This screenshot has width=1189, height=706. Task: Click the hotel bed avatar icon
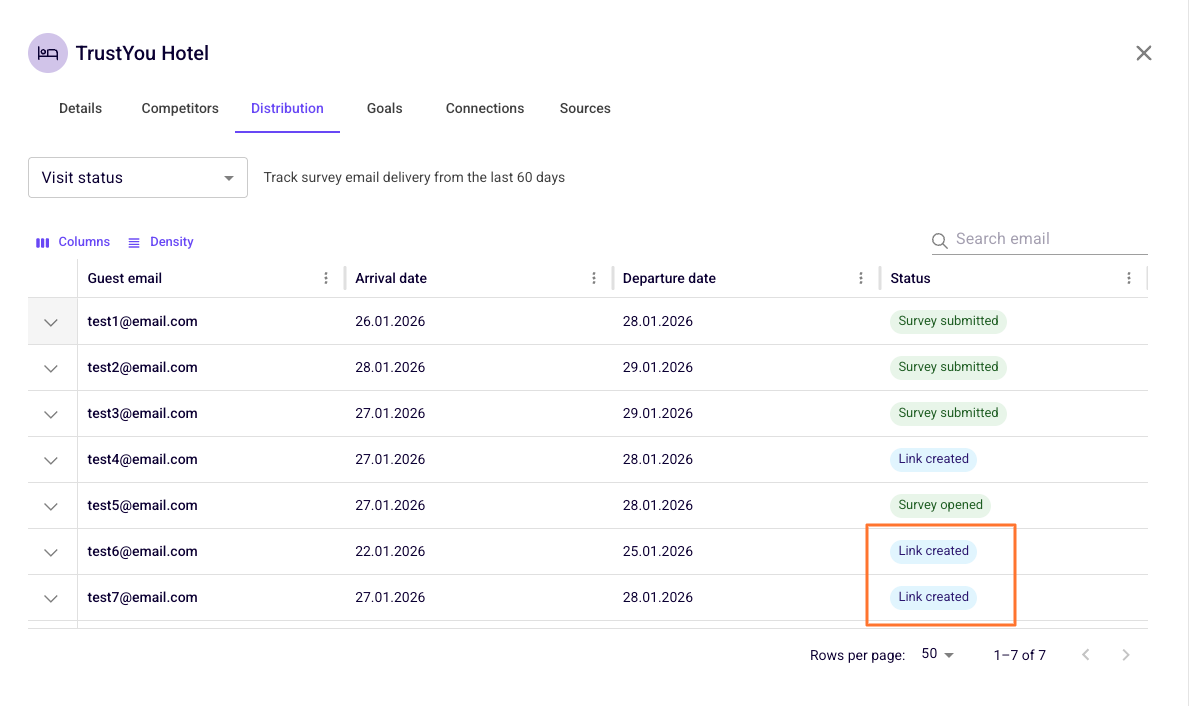tap(48, 53)
